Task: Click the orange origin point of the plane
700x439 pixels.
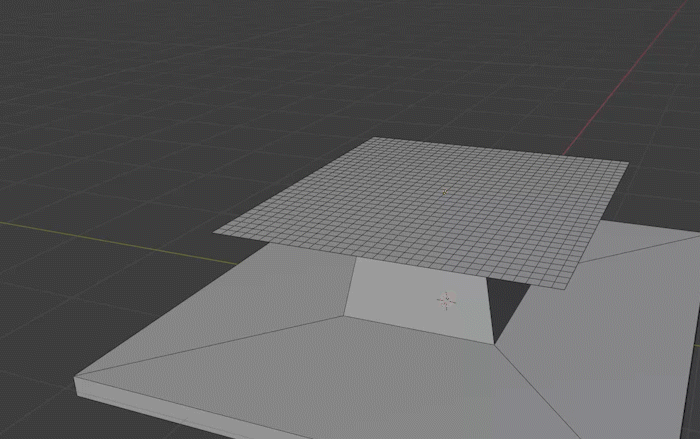Action: (445, 192)
